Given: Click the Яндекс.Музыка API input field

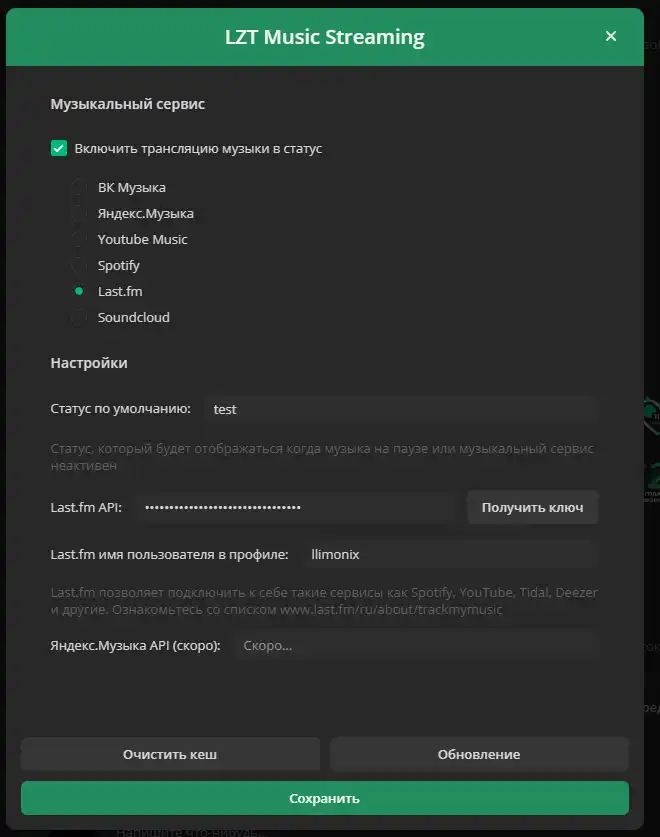Looking at the screenshot, I should [x=416, y=646].
